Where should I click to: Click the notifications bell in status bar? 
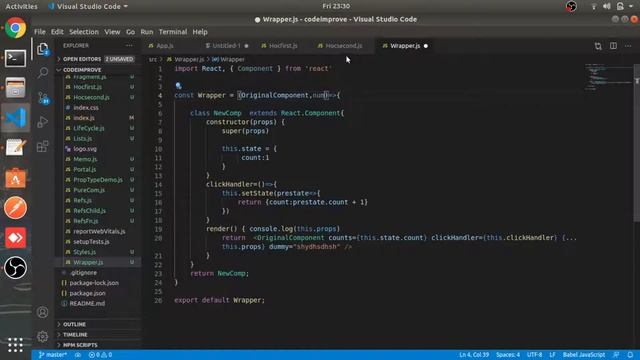tap(630, 355)
